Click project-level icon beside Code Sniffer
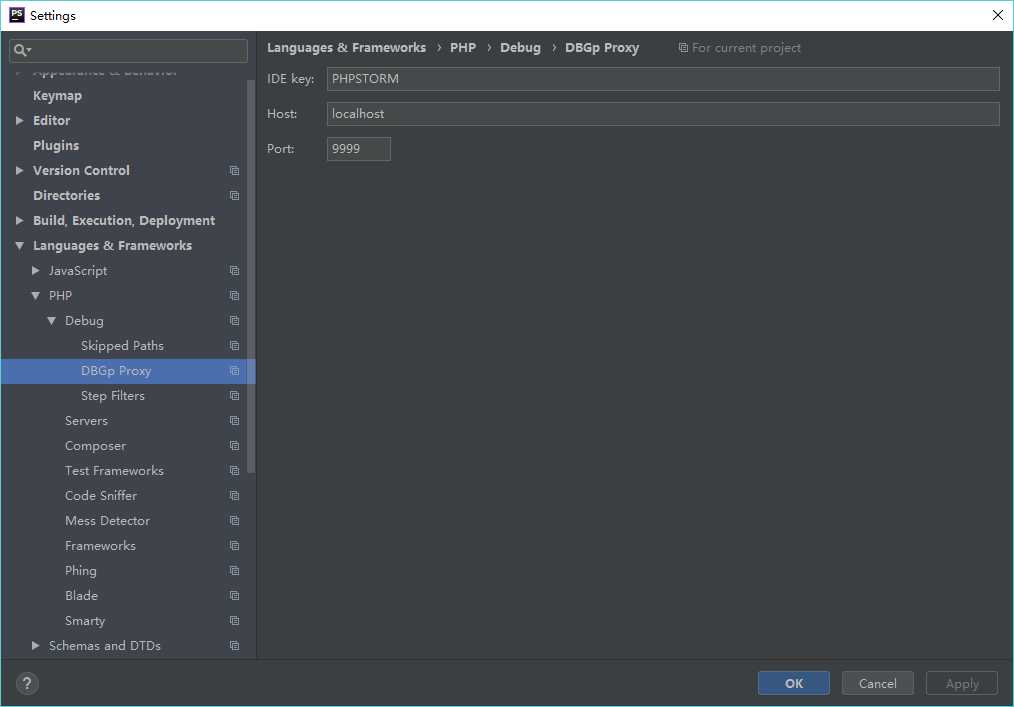Screen dimensions: 1014x707 pos(234,495)
